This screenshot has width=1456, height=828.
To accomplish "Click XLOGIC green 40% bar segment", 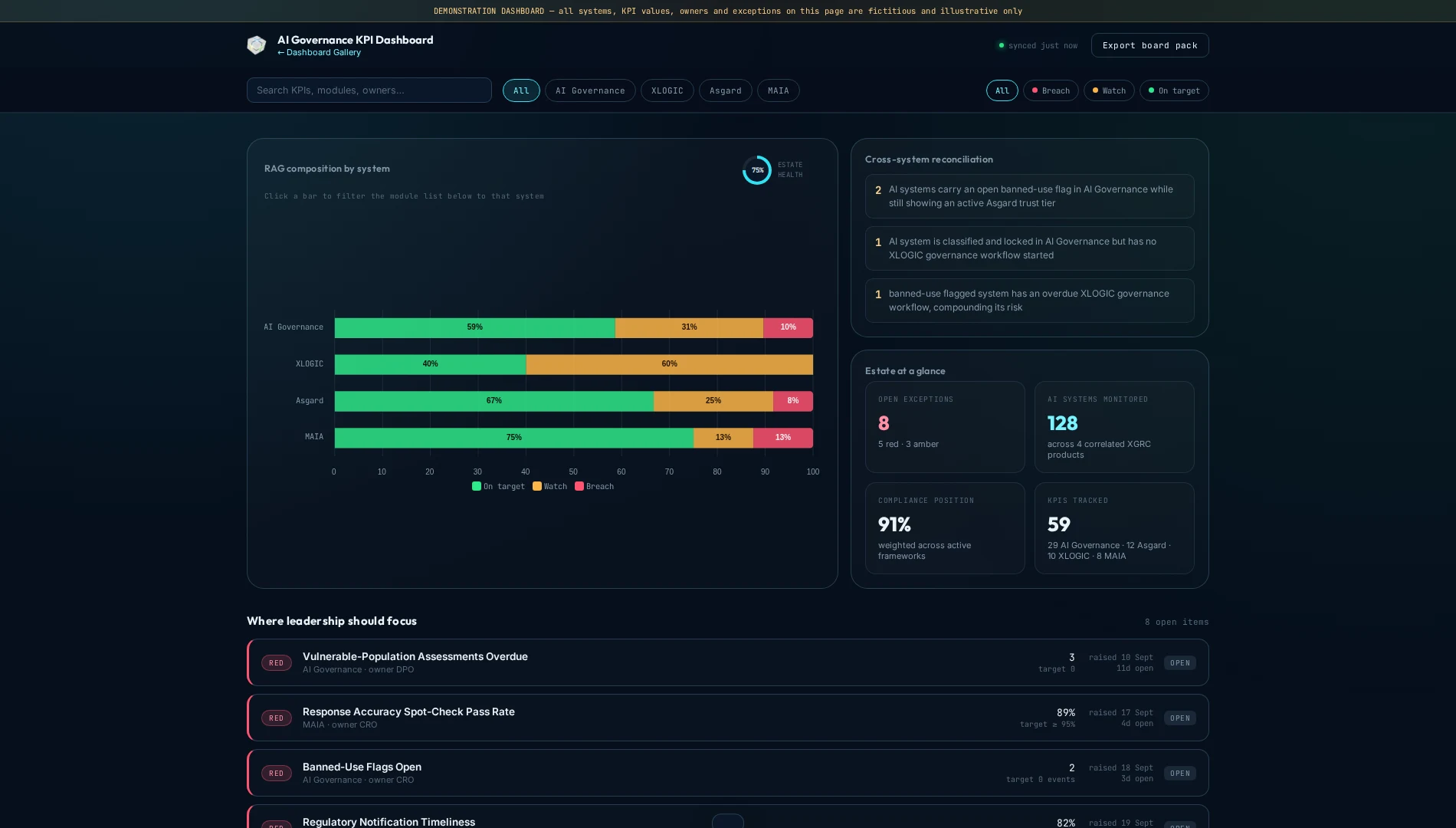I will 430,364.
